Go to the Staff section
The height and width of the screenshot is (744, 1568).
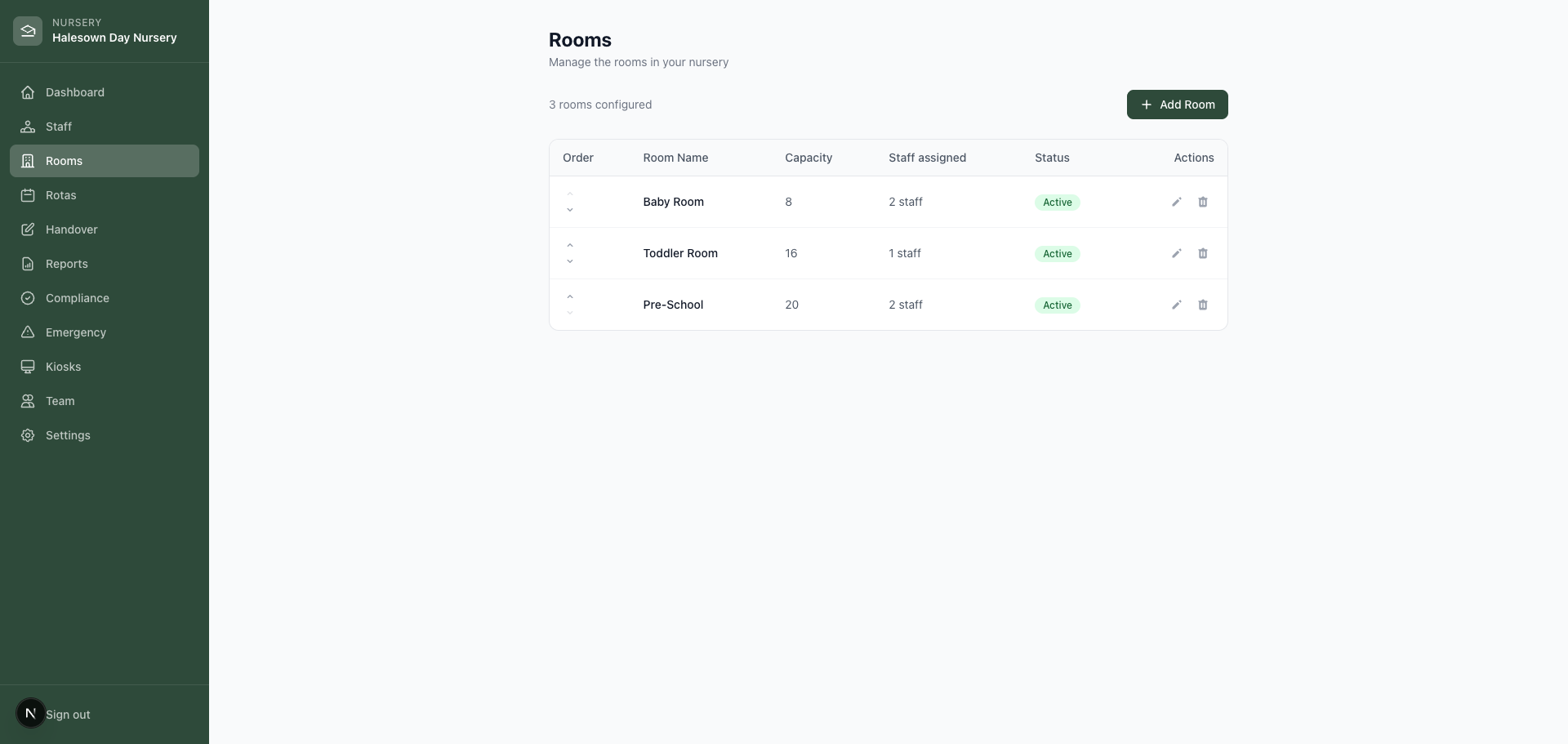pos(105,127)
